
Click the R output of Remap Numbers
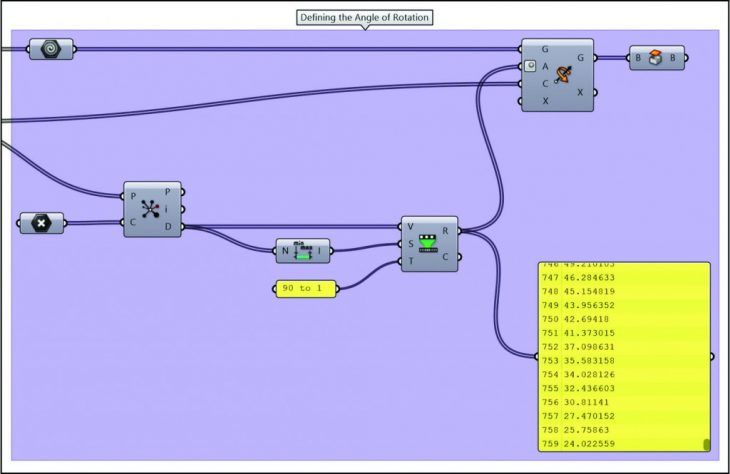point(445,229)
